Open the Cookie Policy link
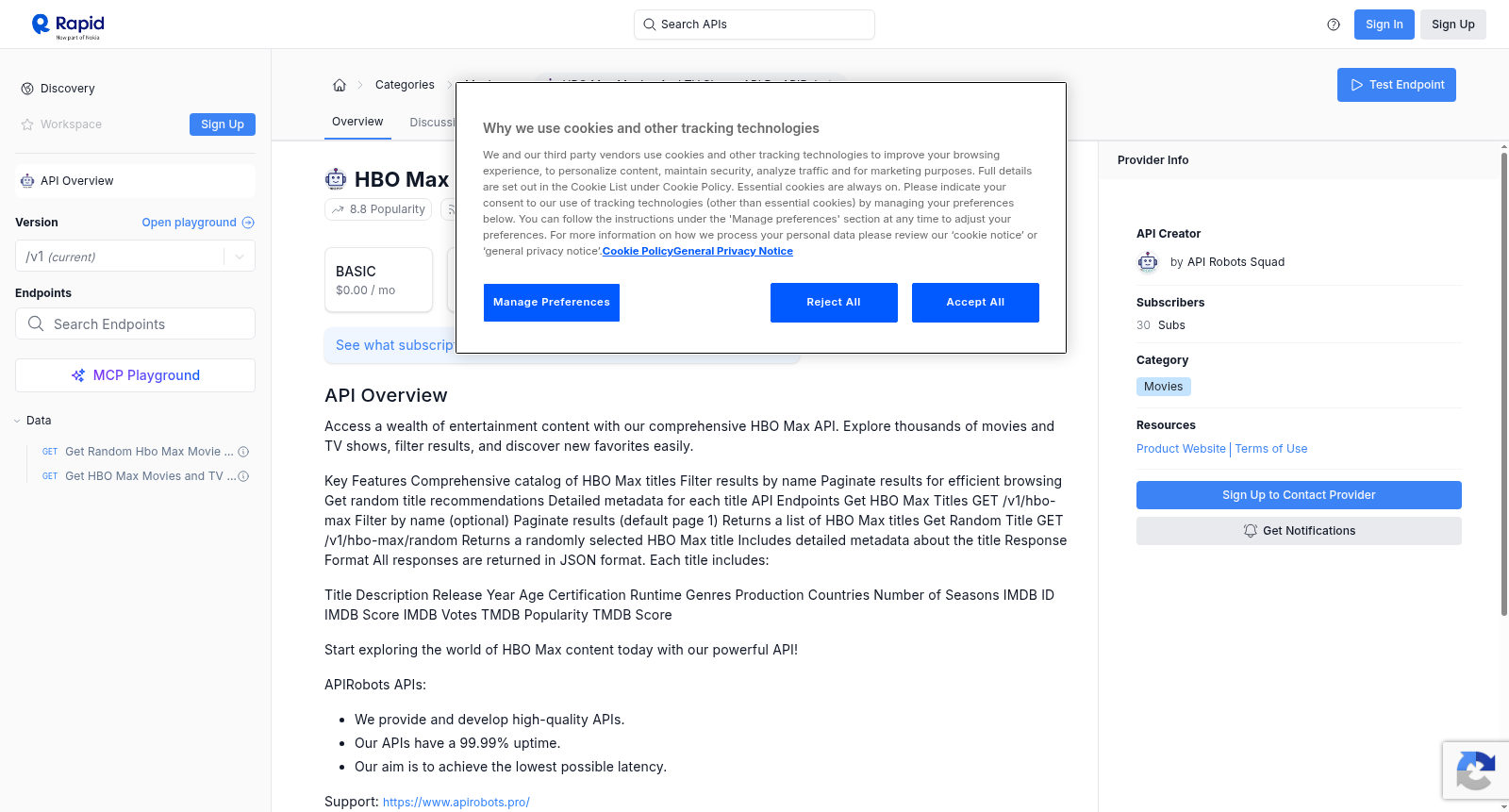This screenshot has width=1509, height=812. (x=638, y=252)
